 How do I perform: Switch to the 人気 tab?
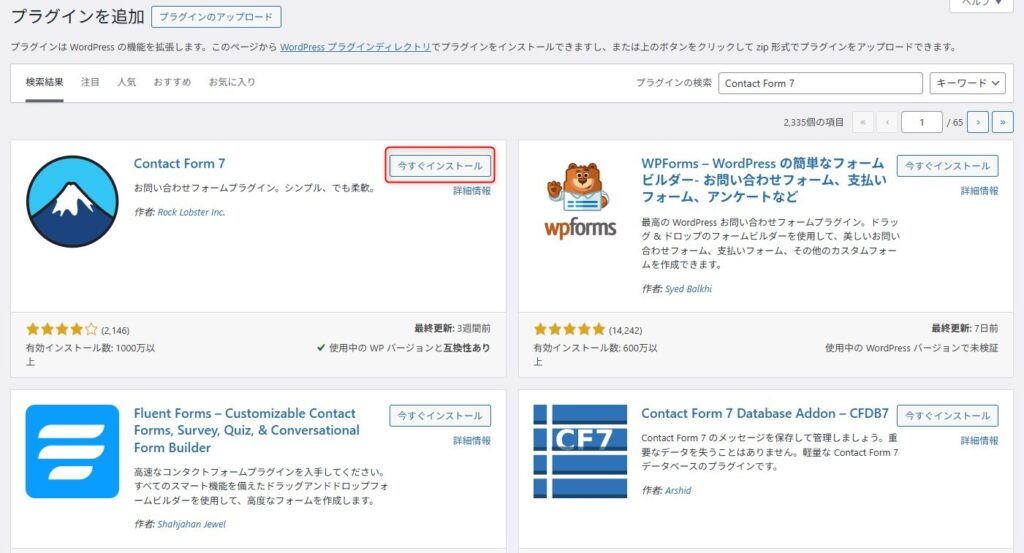click(126, 82)
